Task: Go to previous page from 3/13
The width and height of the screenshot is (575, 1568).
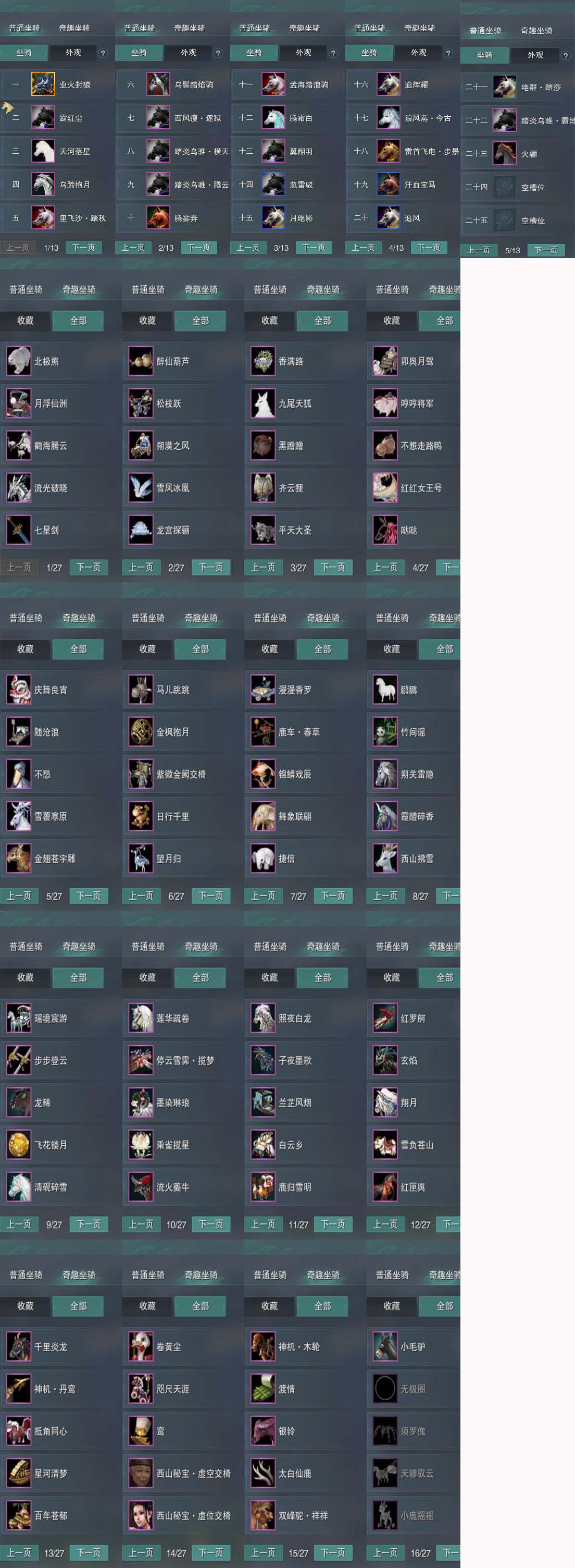Action: pos(247,248)
